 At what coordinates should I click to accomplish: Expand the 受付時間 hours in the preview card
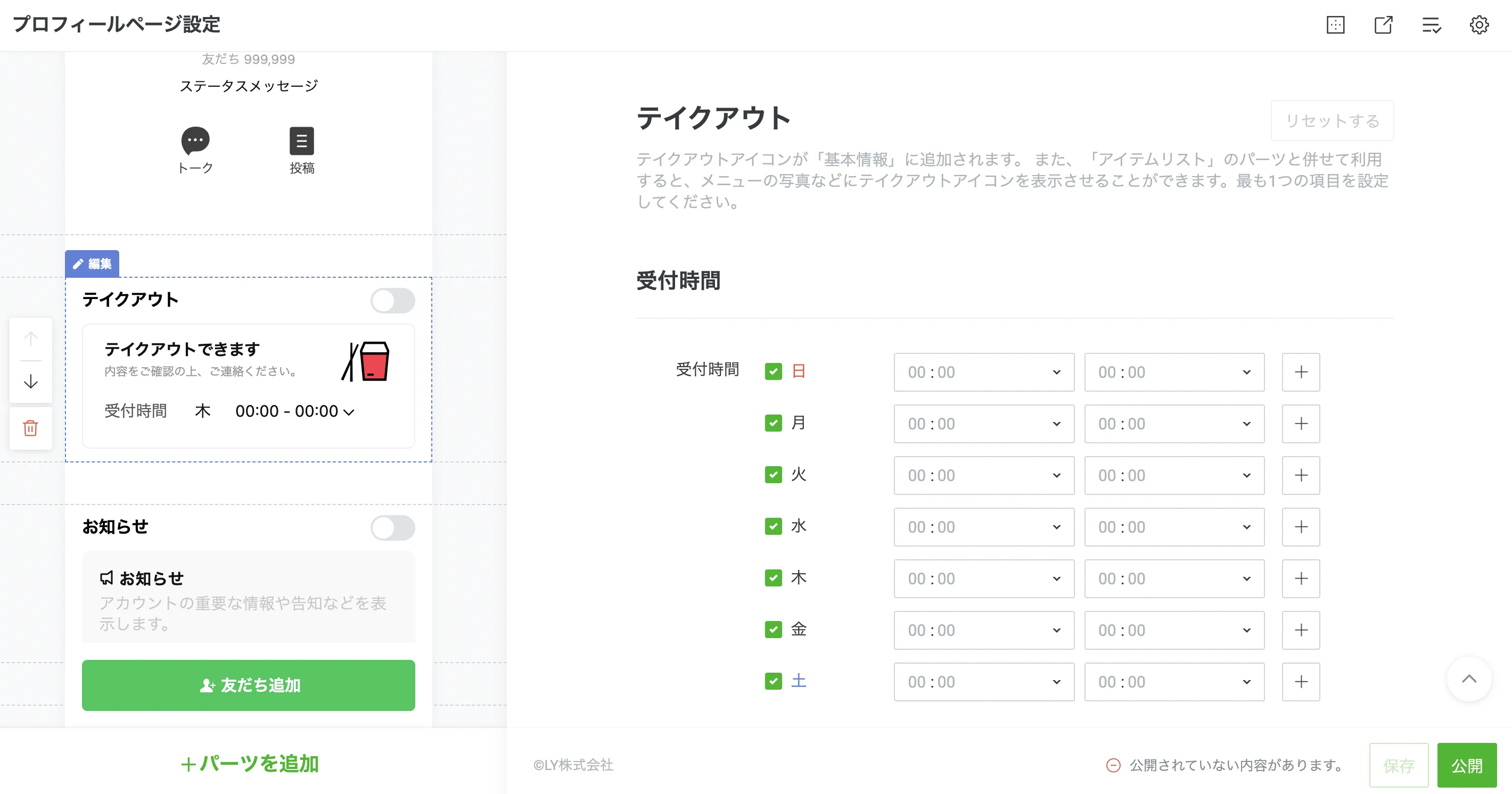click(x=348, y=412)
